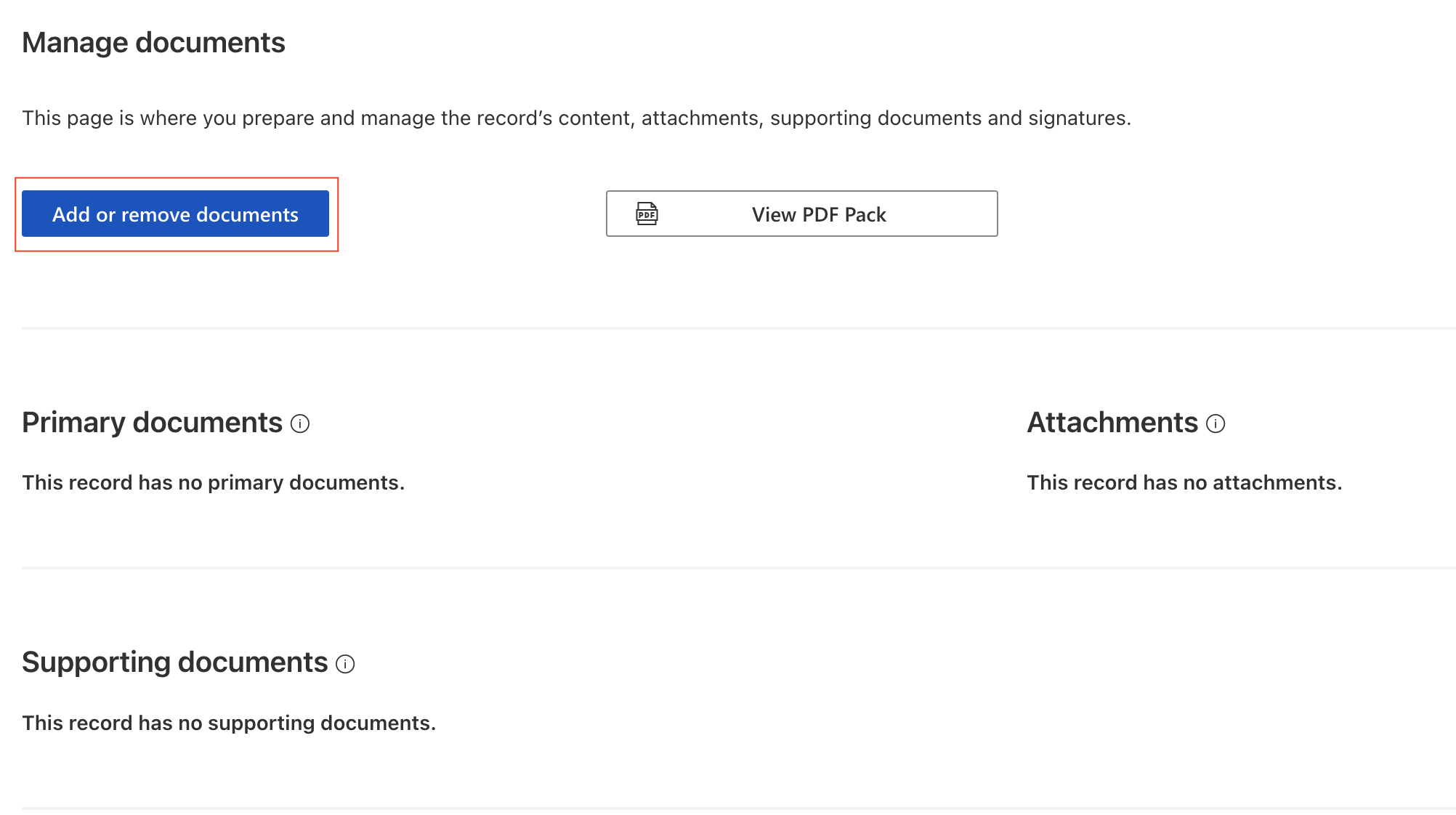Click the Manage documents page title
Viewport: 1456px width, 815px height.
(153, 43)
